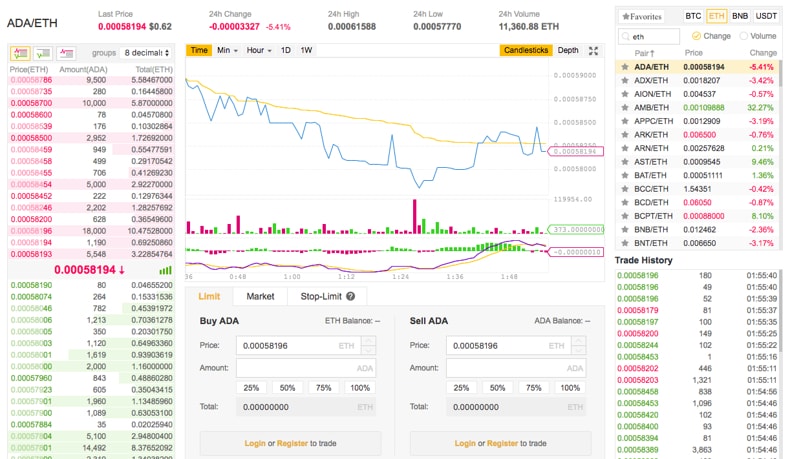Select the sell orders only view icon
The height and width of the screenshot is (459, 790).
coord(66,53)
